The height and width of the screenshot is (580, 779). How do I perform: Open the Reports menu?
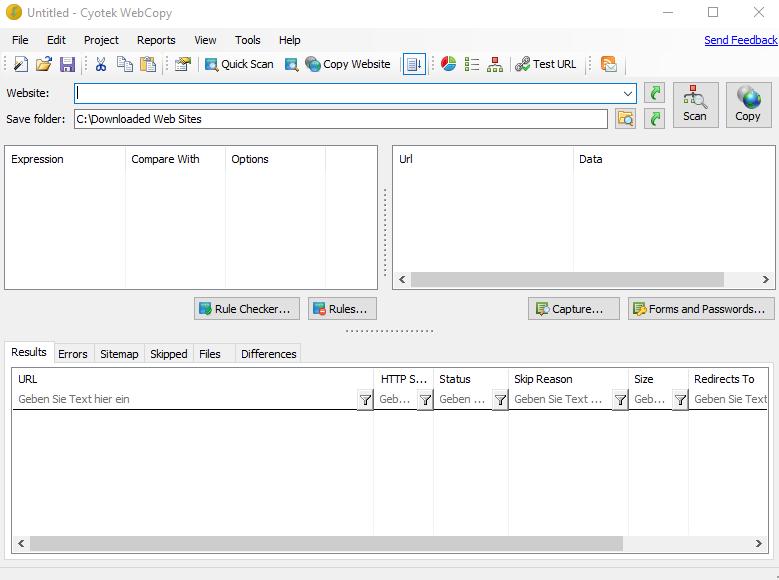(156, 40)
